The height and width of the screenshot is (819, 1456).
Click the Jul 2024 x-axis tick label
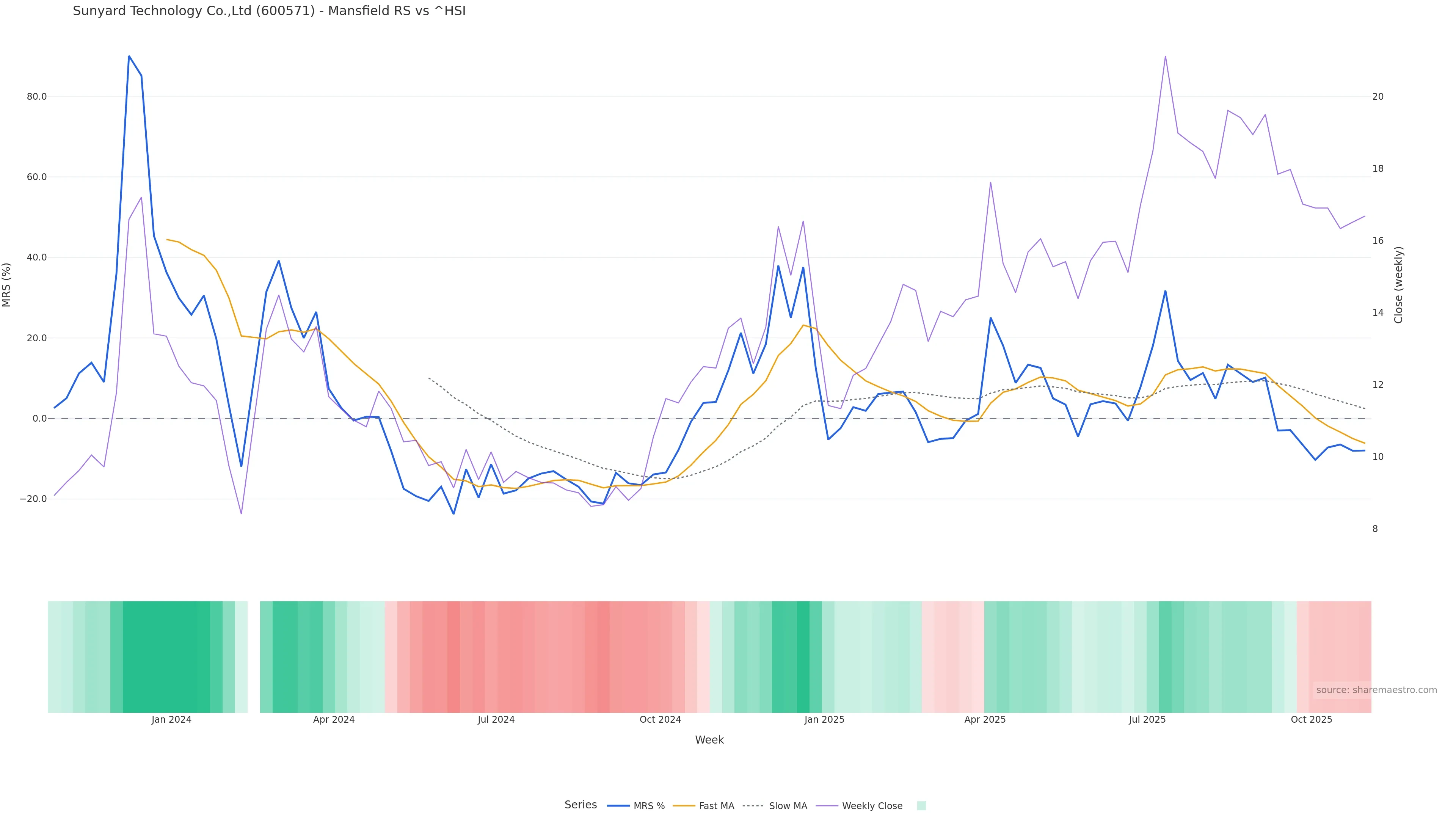tap(496, 720)
